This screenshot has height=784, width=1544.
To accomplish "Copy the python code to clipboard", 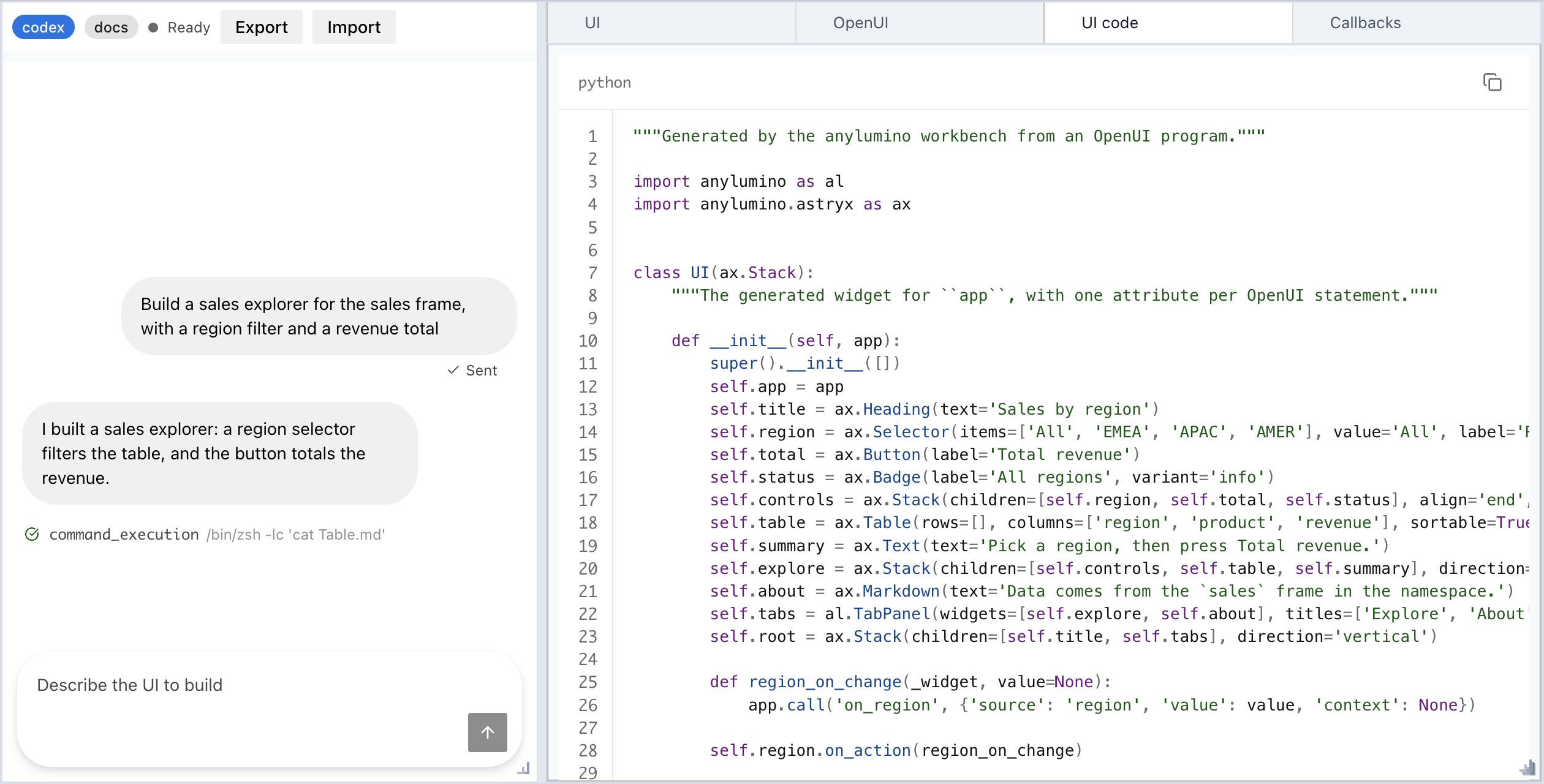I will (x=1492, y=82).
